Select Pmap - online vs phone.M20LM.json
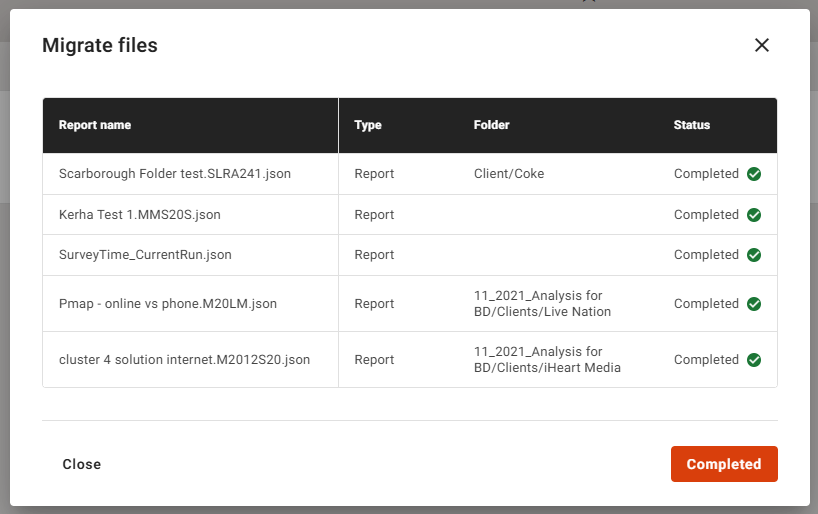818x514 pixels. tap(168, 304)
